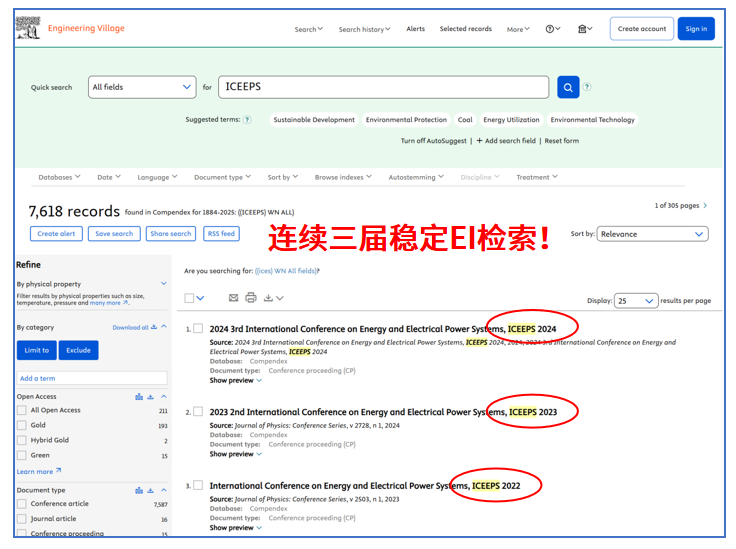Click Open Access chart icon
The image size is (736, 549).
[x=139, y=397]
